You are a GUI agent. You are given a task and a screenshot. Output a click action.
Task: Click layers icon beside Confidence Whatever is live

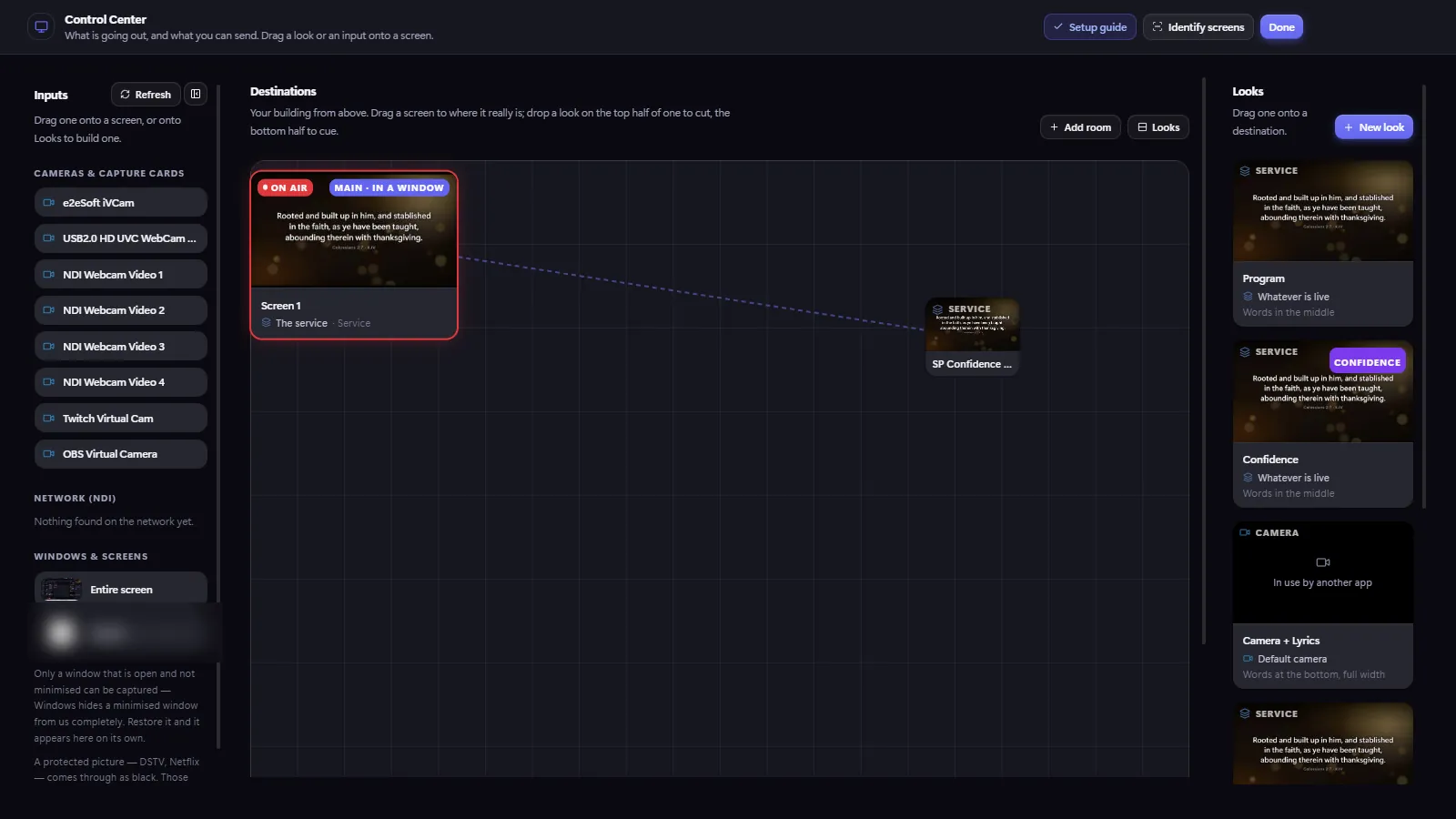point(1249,478)
